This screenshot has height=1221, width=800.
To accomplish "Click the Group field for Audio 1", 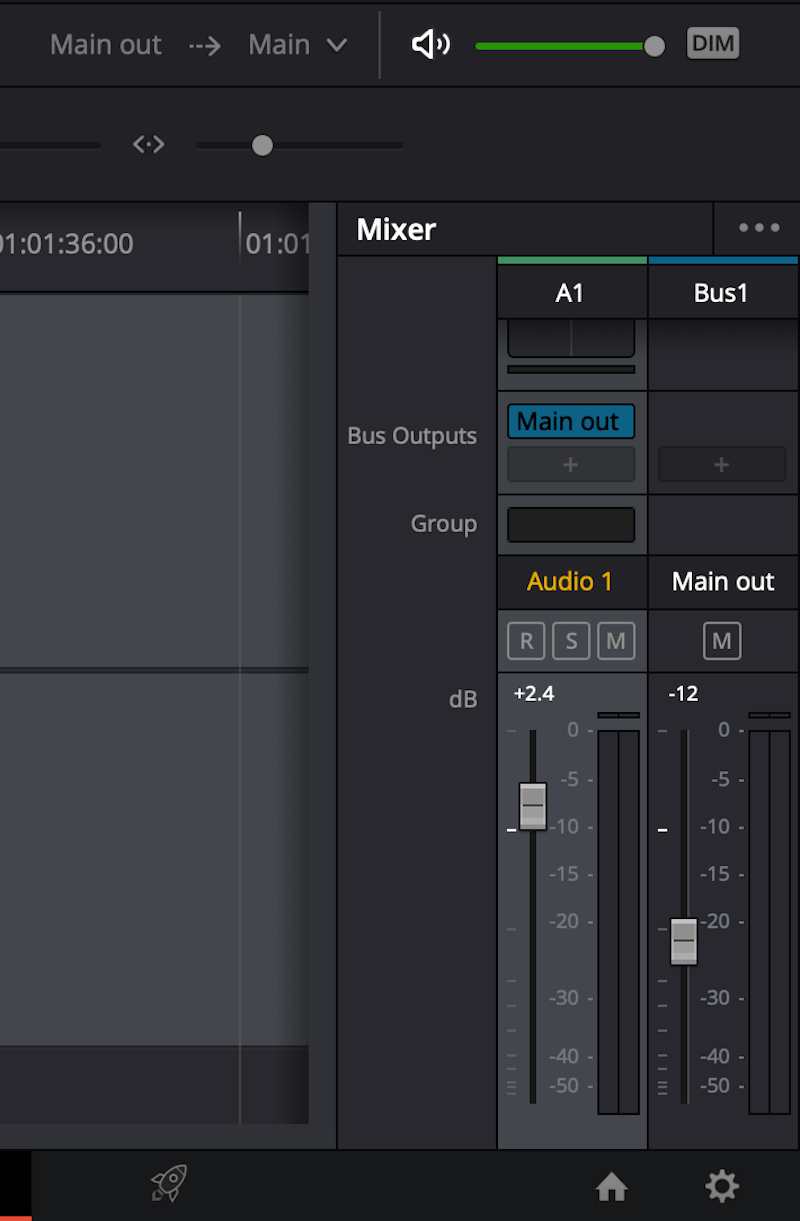I will pyautogui.click(x=570, y=524).
